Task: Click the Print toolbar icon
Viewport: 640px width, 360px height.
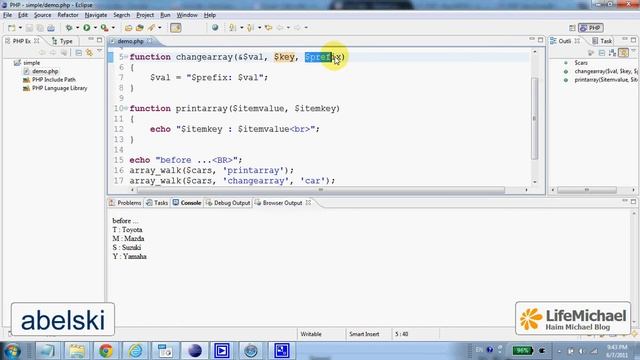Action: point(51,28)
